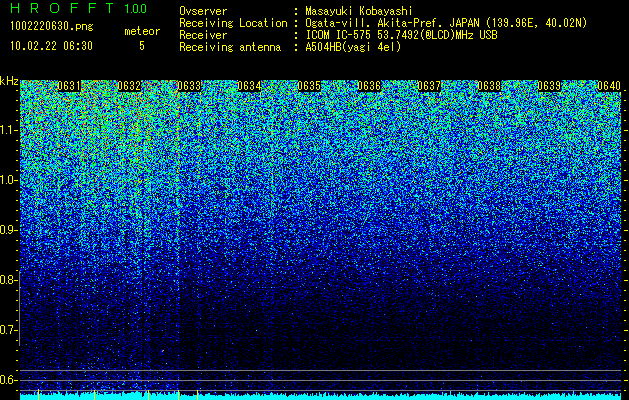Viewport: 629px width, 400px height.
Task: Click the file name 1002220630.png
Action: click(x=52, y=26)
